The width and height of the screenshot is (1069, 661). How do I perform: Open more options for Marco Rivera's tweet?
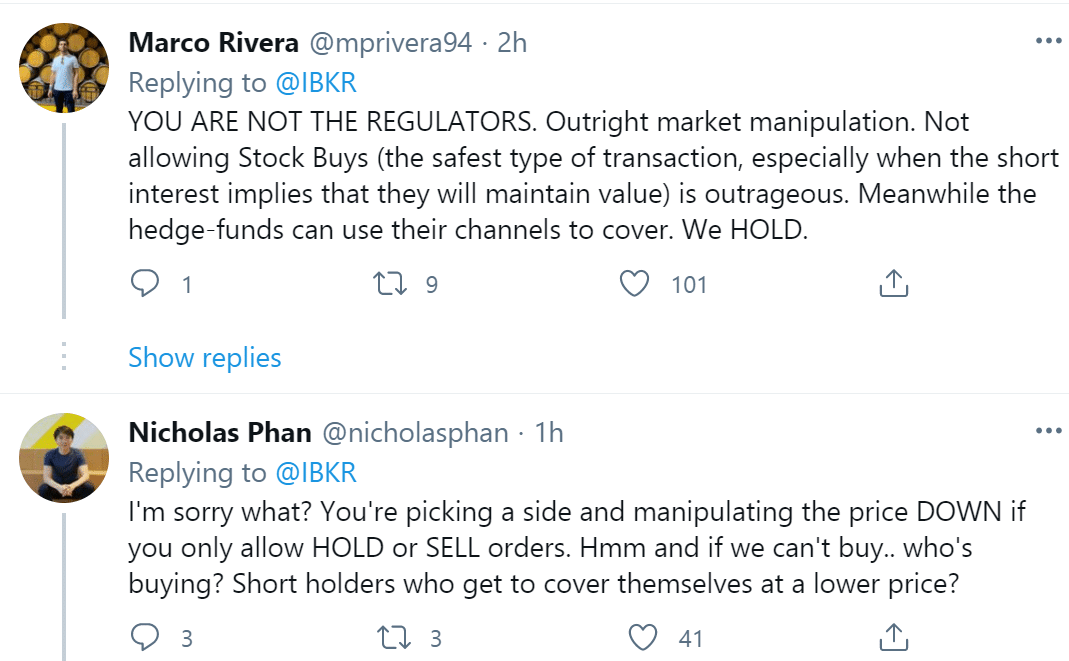coord(1047,41)
